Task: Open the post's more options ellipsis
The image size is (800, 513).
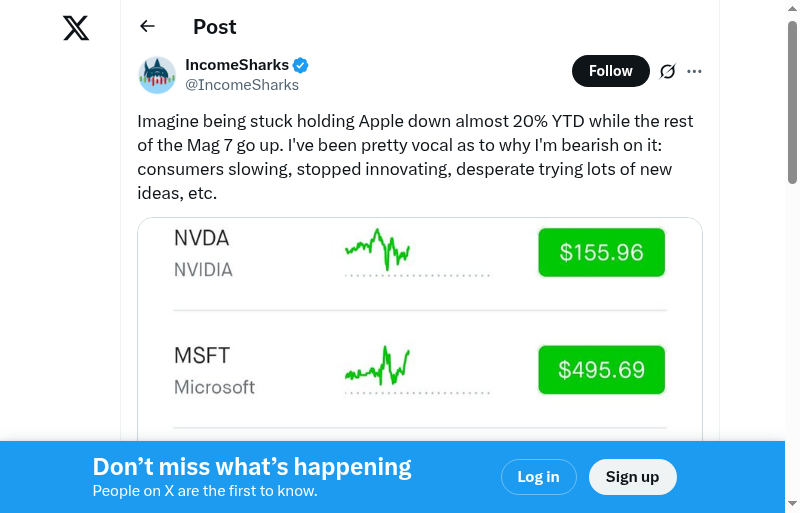Action: click(x=695, y=71)
